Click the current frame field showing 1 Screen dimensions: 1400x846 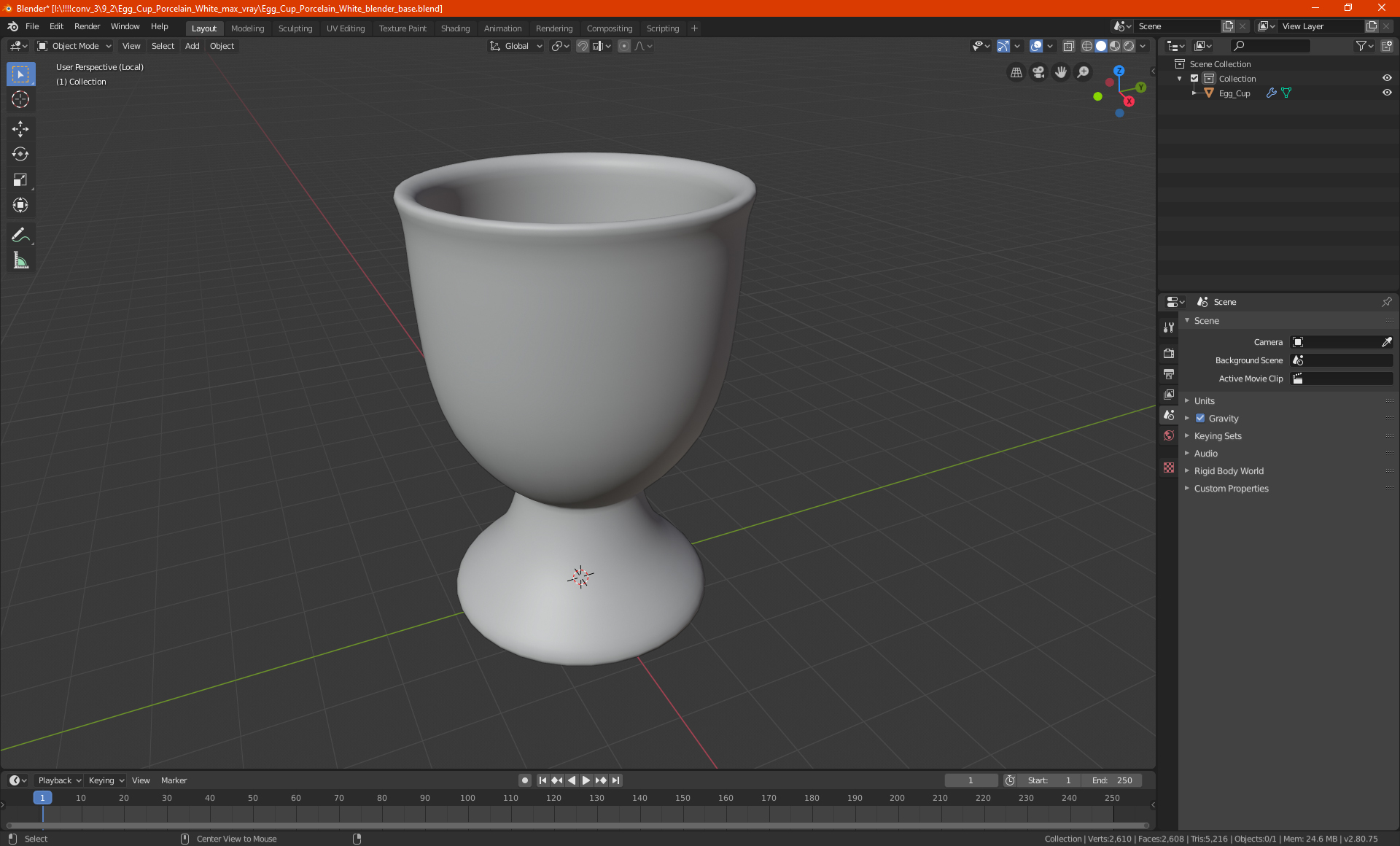[x=971, y=780]
